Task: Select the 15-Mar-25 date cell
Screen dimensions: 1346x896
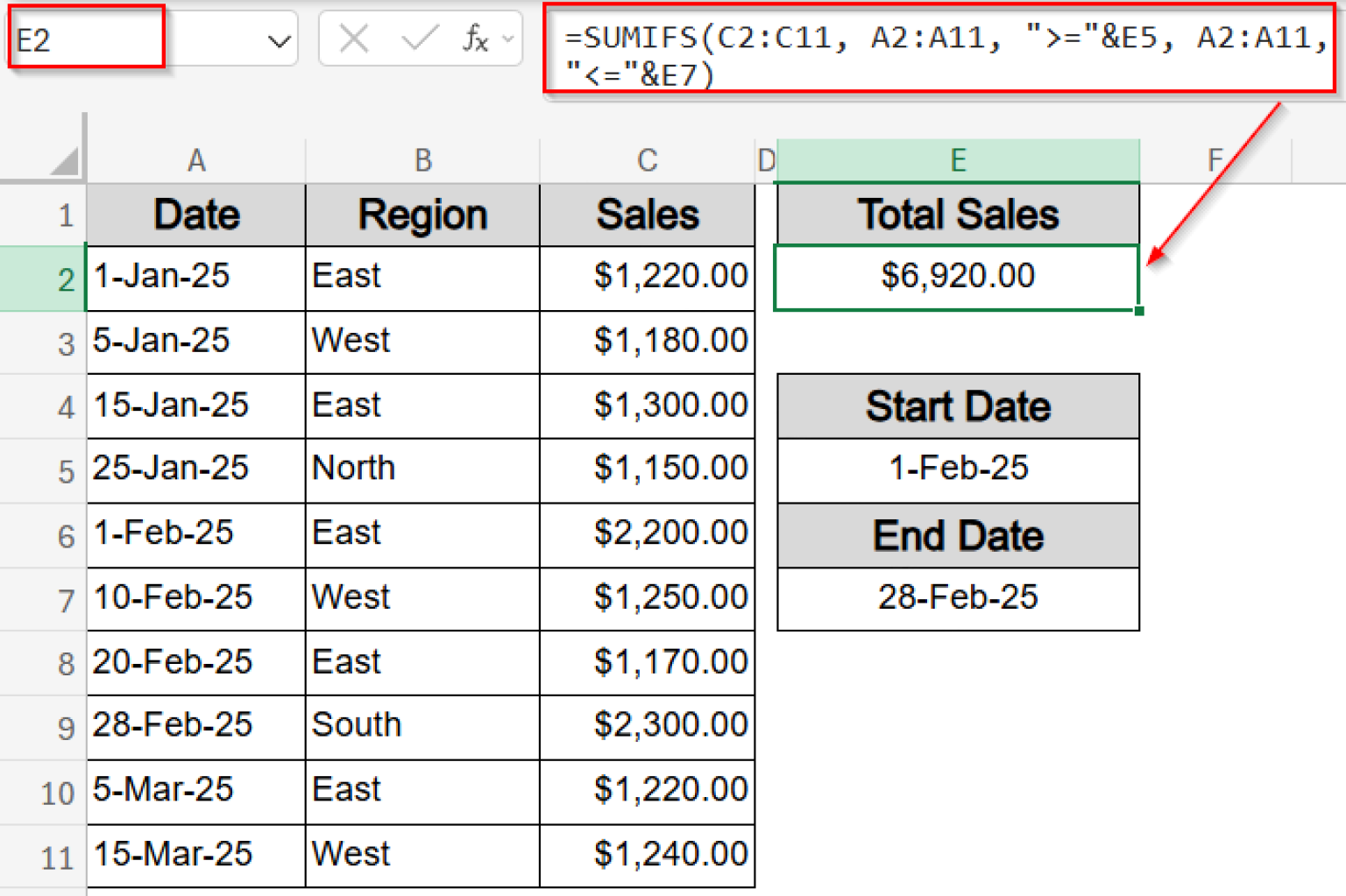Action: [x=195, y=856]
